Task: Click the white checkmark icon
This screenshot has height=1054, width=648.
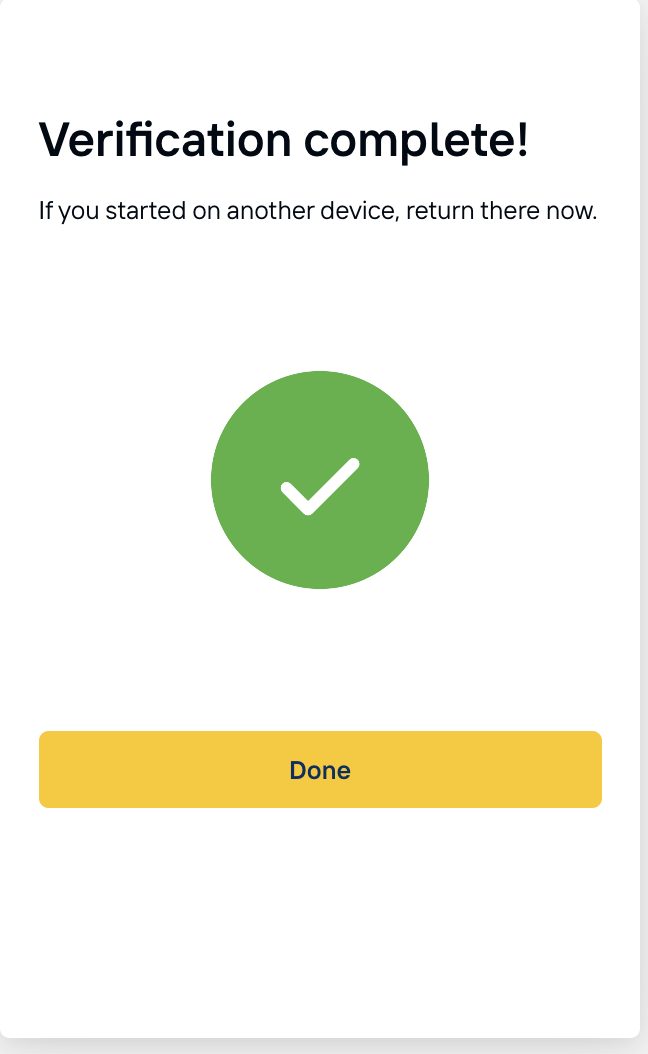Action: click(x=320, y=486)
